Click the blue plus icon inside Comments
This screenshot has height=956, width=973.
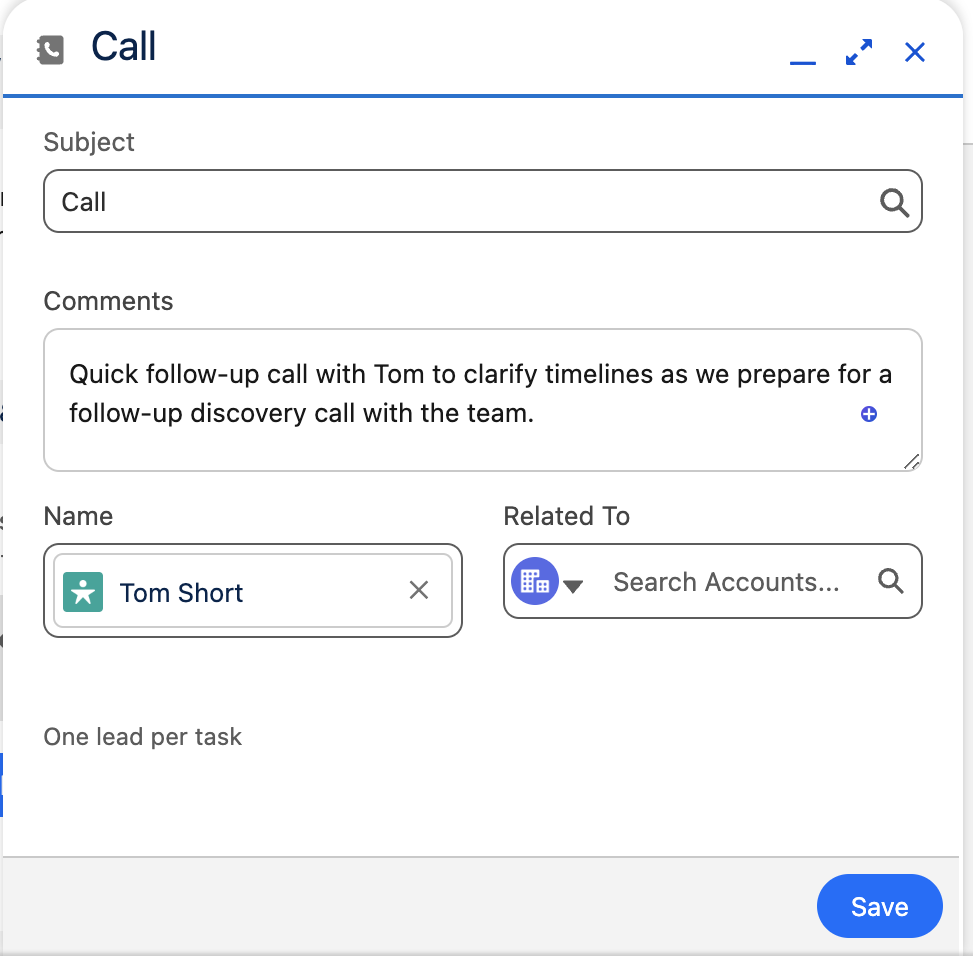point(868,413)
